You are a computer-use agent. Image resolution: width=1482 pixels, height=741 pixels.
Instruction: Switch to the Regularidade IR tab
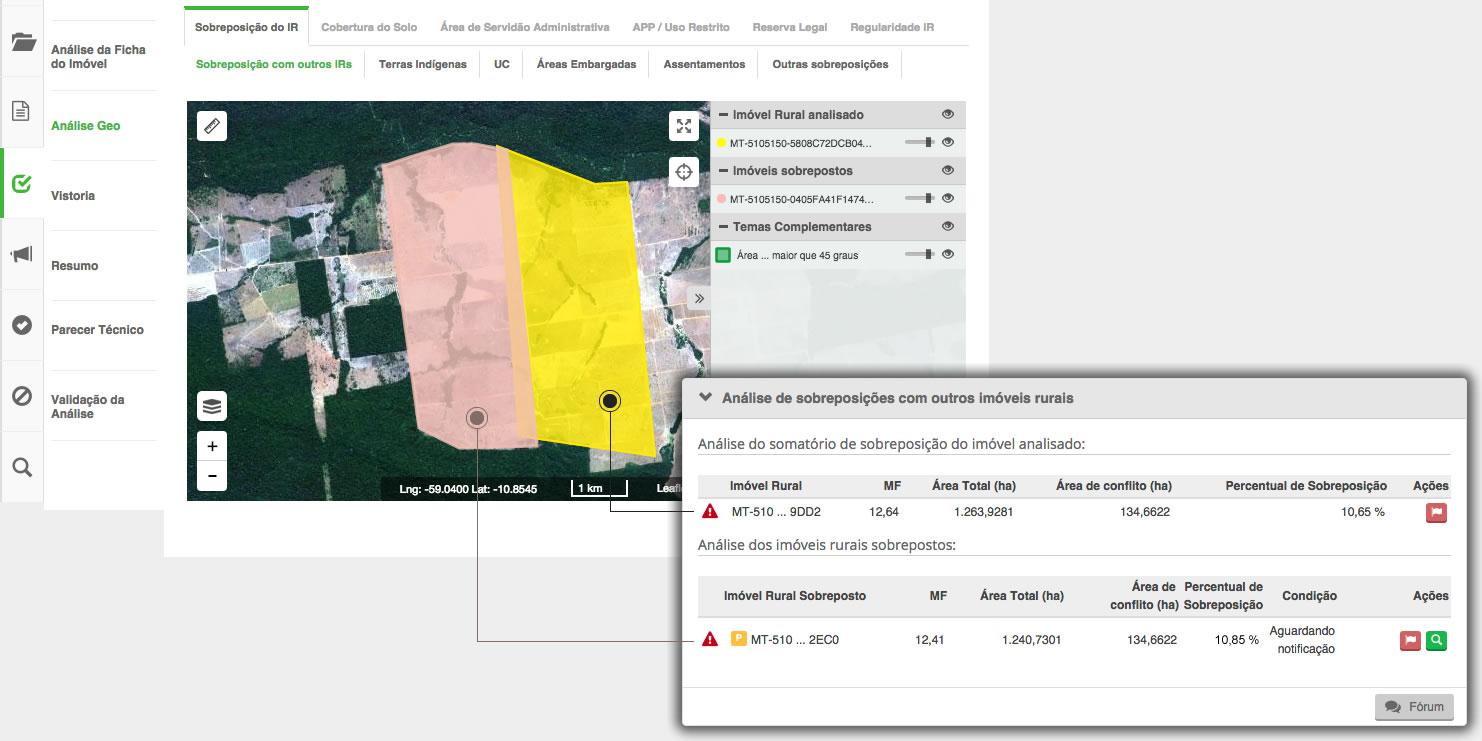click(x=892, y=27)
